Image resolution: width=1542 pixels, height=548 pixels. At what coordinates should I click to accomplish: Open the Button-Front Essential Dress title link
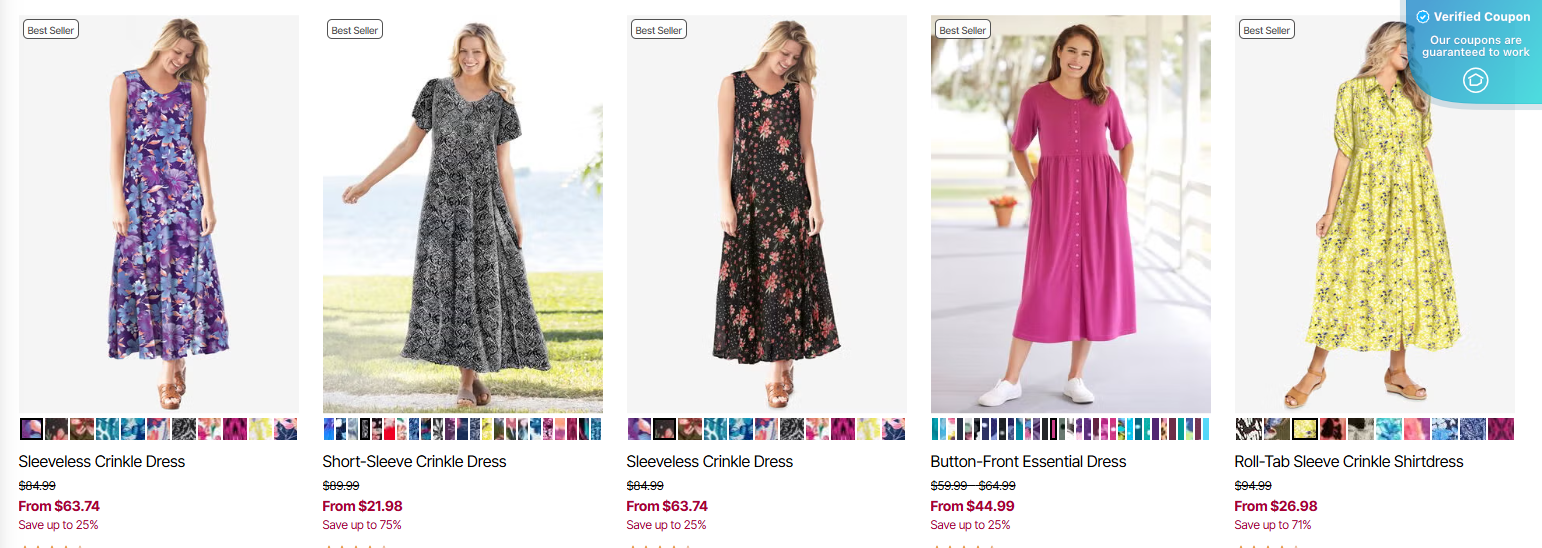pyautogui.click(x=1028, y=462)
